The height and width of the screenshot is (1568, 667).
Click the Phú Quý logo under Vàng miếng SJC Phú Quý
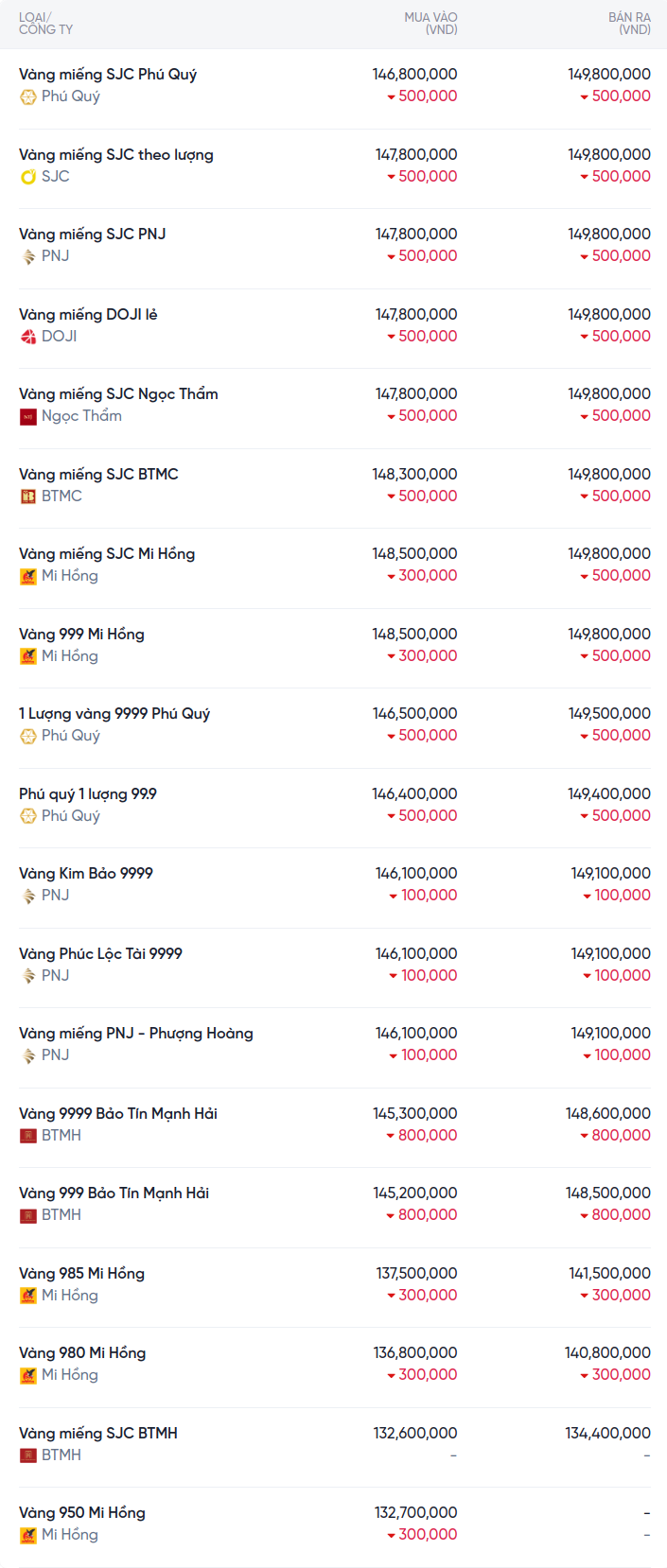pyautogui.click(x=28, y=96)
